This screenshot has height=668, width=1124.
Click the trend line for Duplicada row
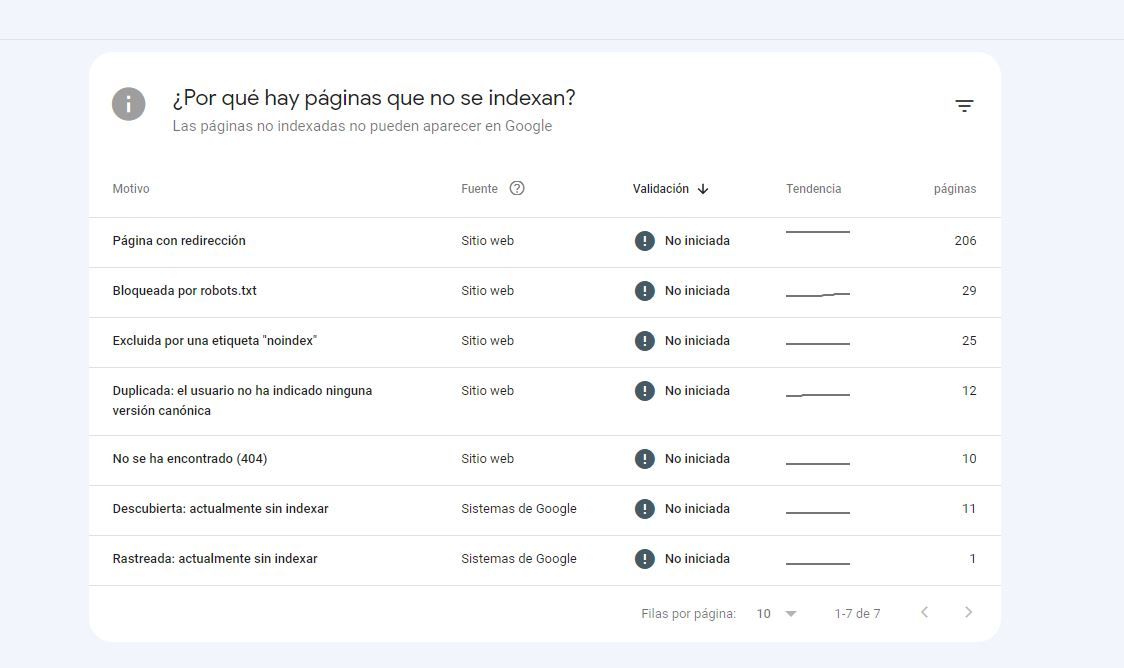coord(818,395)
